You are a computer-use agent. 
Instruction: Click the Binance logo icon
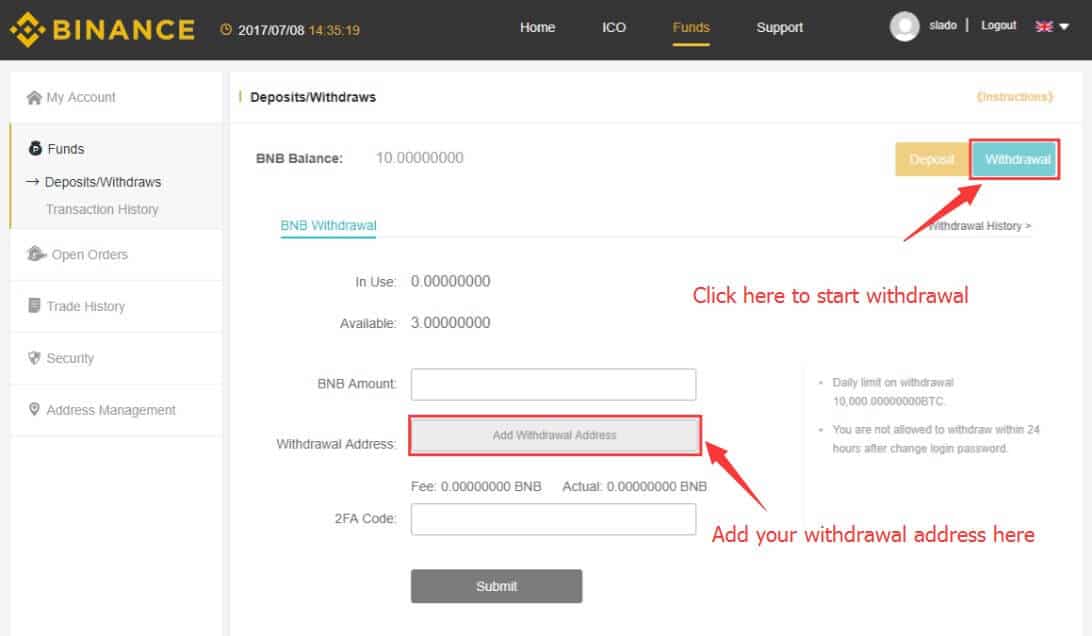[27, 29]
